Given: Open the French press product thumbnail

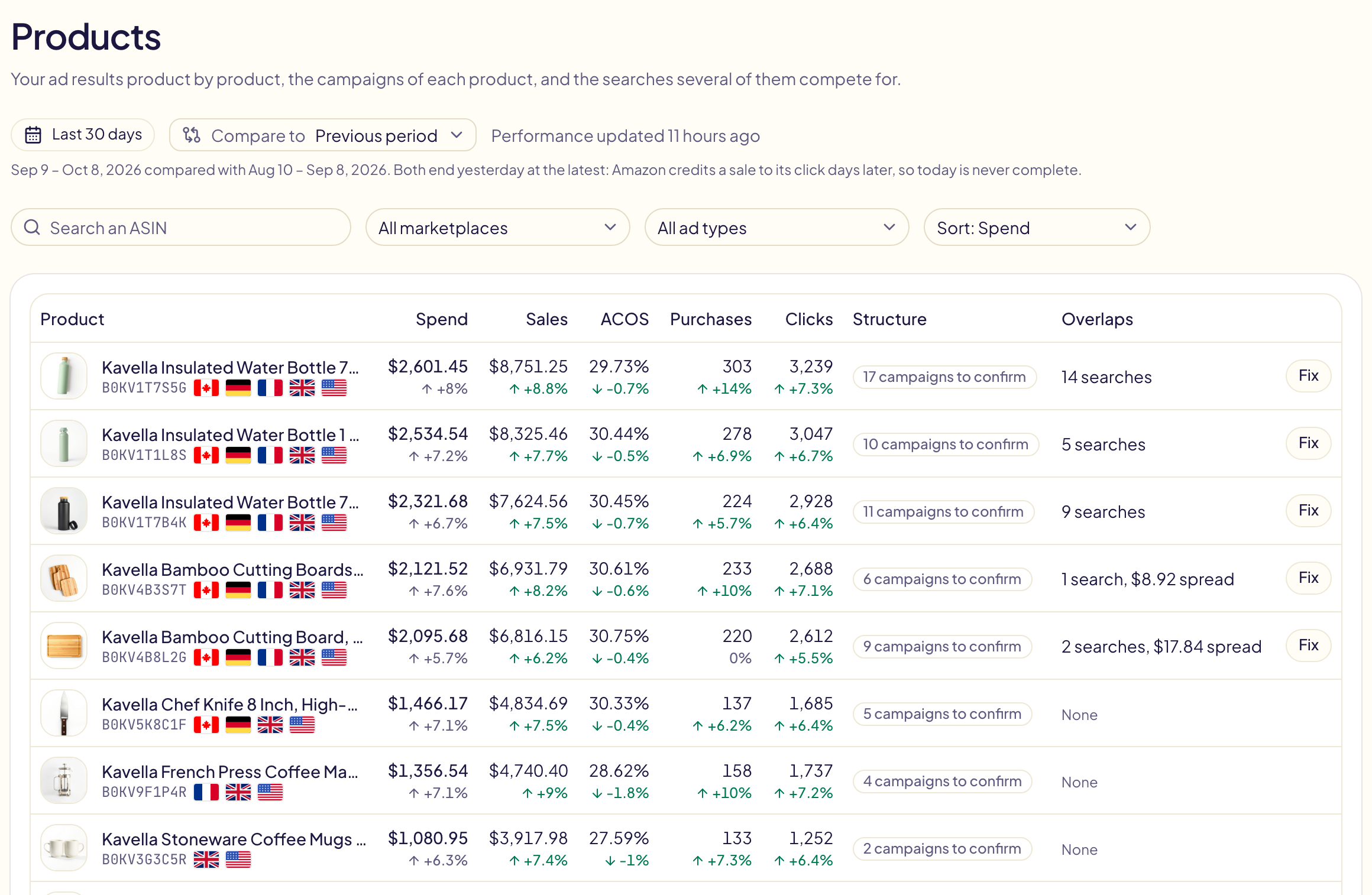Looking at the screenshot, I should click(64, 780).
